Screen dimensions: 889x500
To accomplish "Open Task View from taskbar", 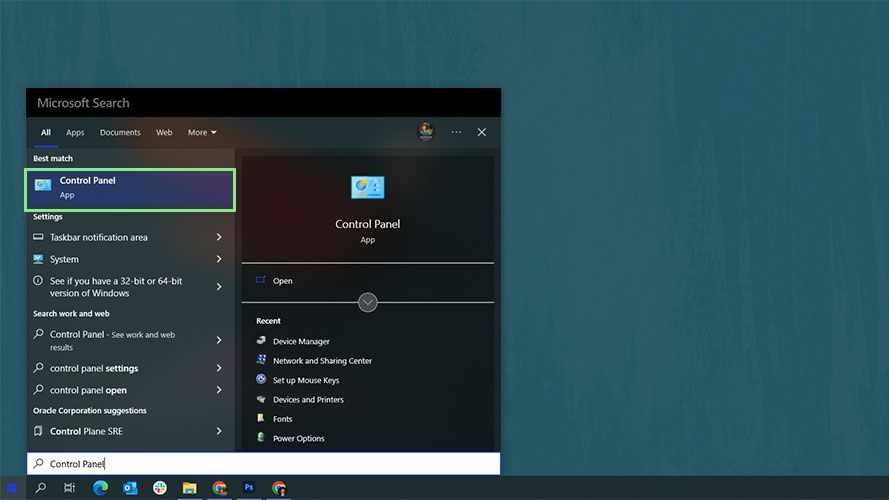I will [x=70, y=488].
